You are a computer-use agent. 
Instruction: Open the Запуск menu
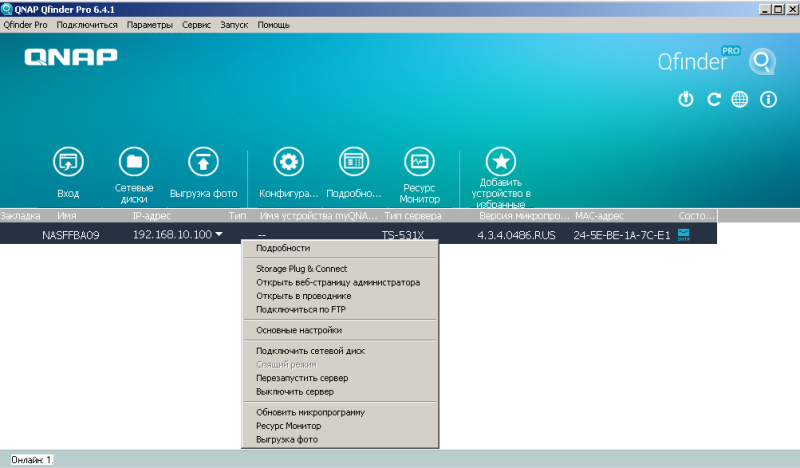click(x=234, y=24)
